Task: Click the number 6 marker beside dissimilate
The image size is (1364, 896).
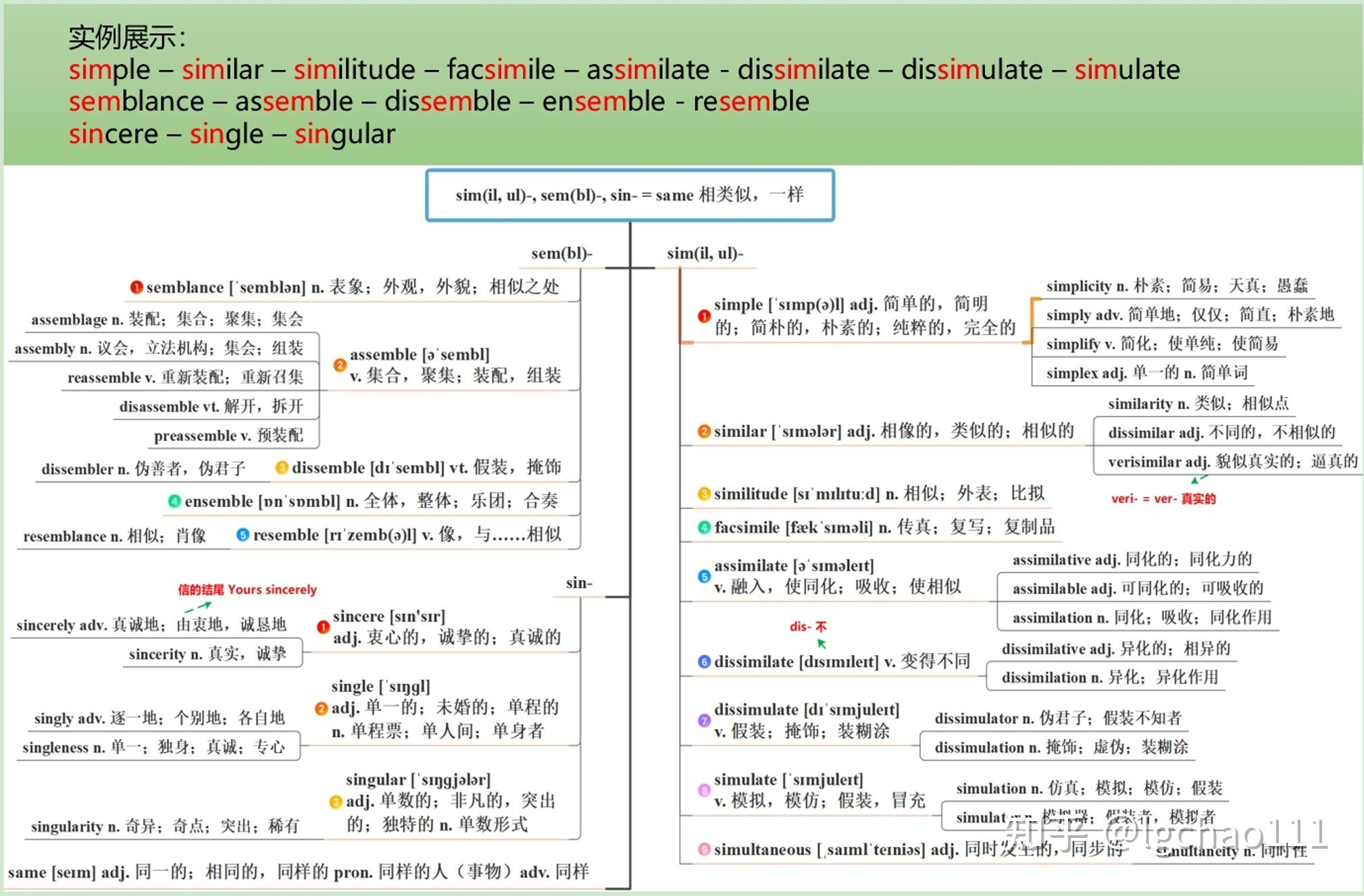Action: pos(704,662)
